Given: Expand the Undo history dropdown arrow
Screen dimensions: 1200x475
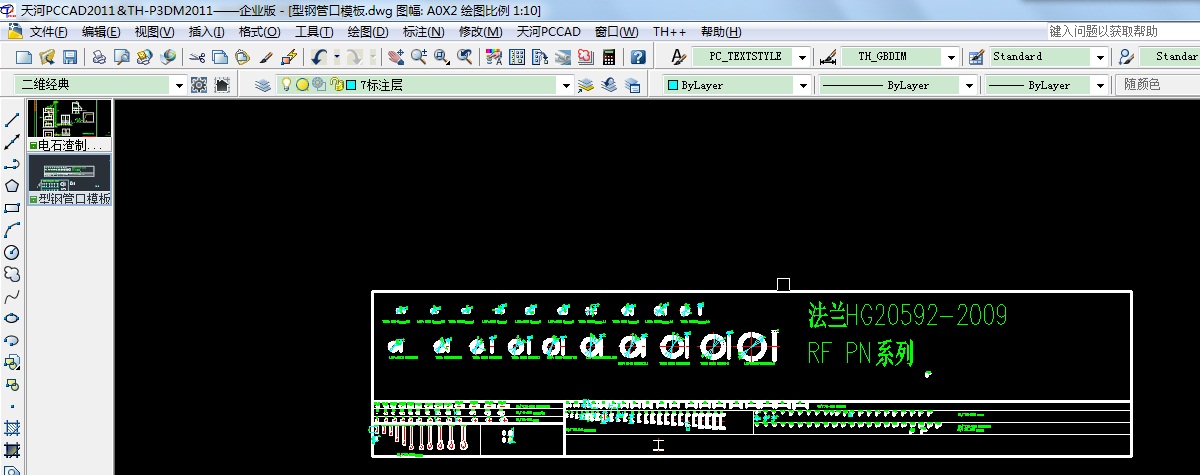Looking at the screenshot, I should click(337, 57).
